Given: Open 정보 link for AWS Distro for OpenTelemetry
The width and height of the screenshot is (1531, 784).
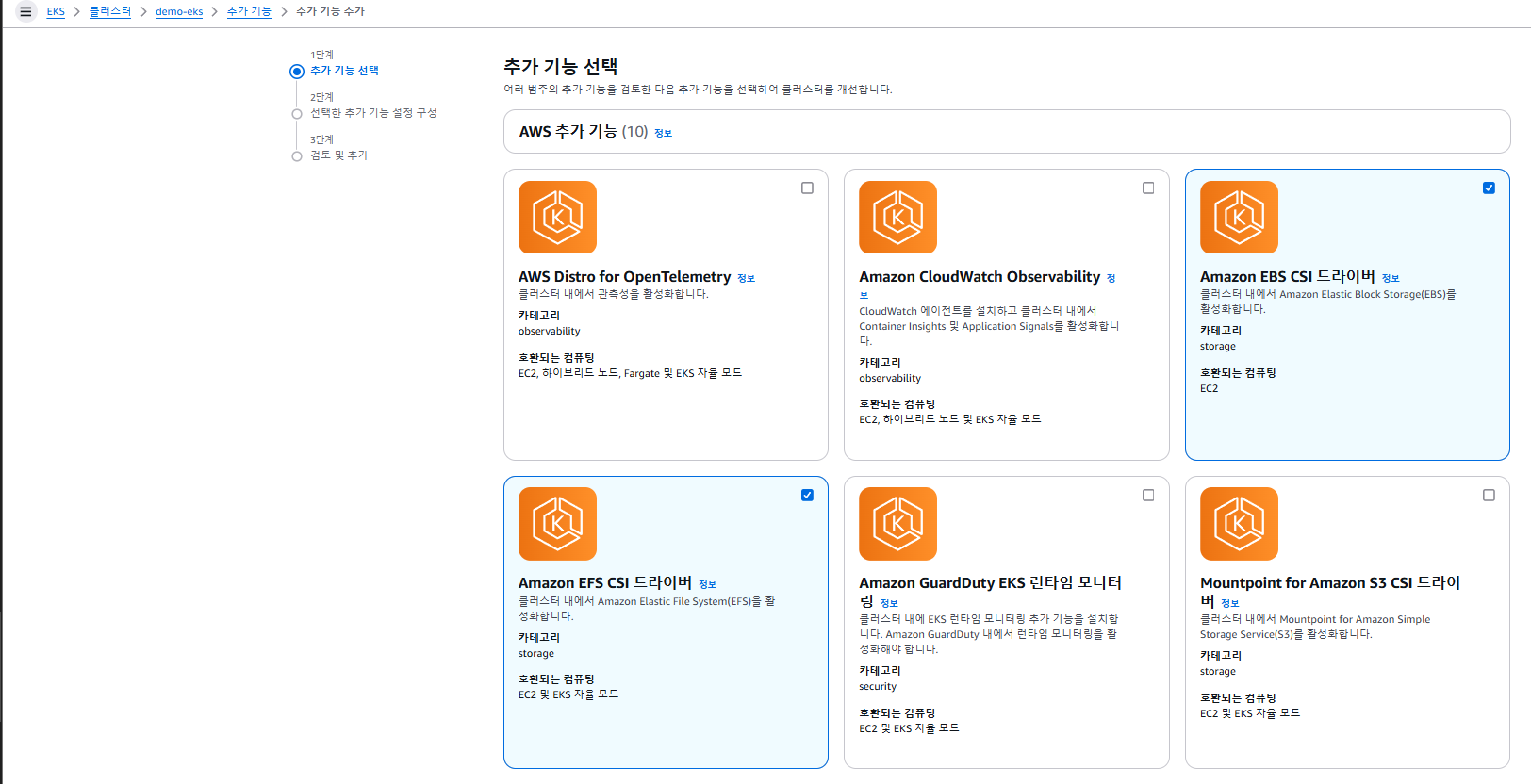Looking at the screenshot, I should [x=747, y=278].
